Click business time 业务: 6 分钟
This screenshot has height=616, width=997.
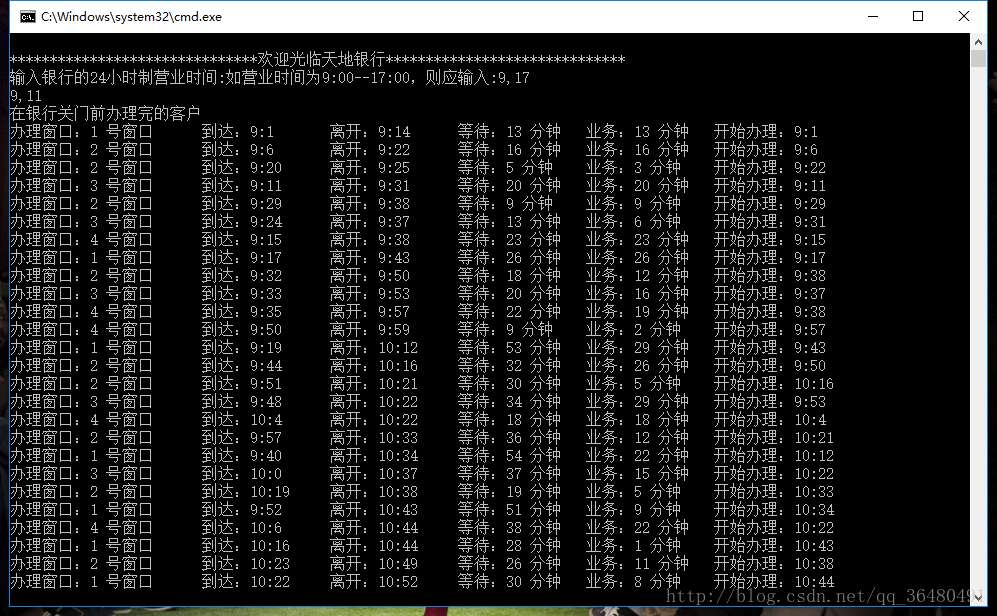[633, 222]
